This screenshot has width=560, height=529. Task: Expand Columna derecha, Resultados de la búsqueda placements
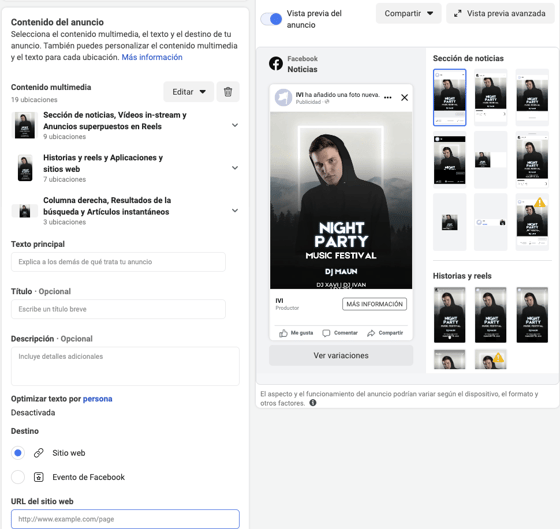[x=235, y=211]
